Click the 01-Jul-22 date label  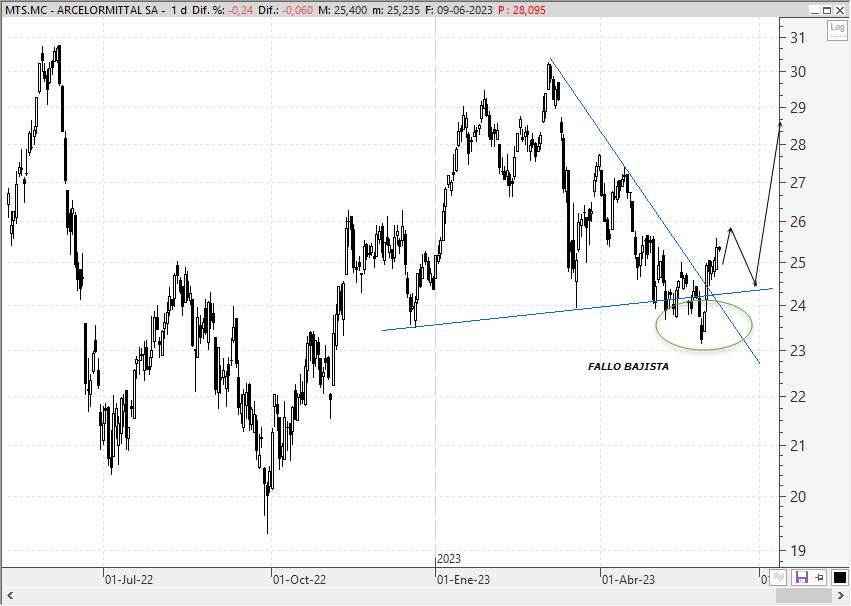coord(129,579)
